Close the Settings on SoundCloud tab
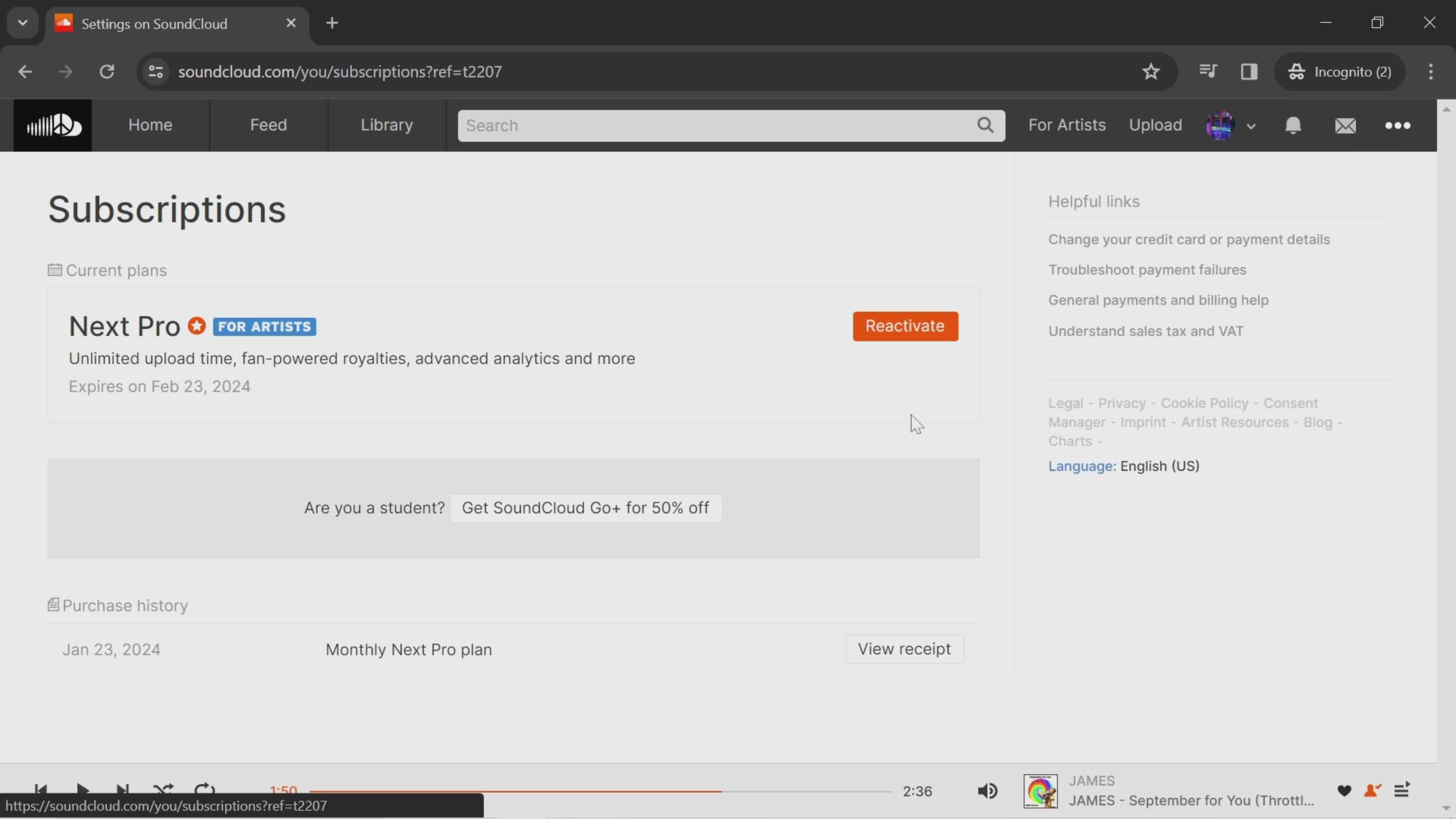 (x=291, y=23)
